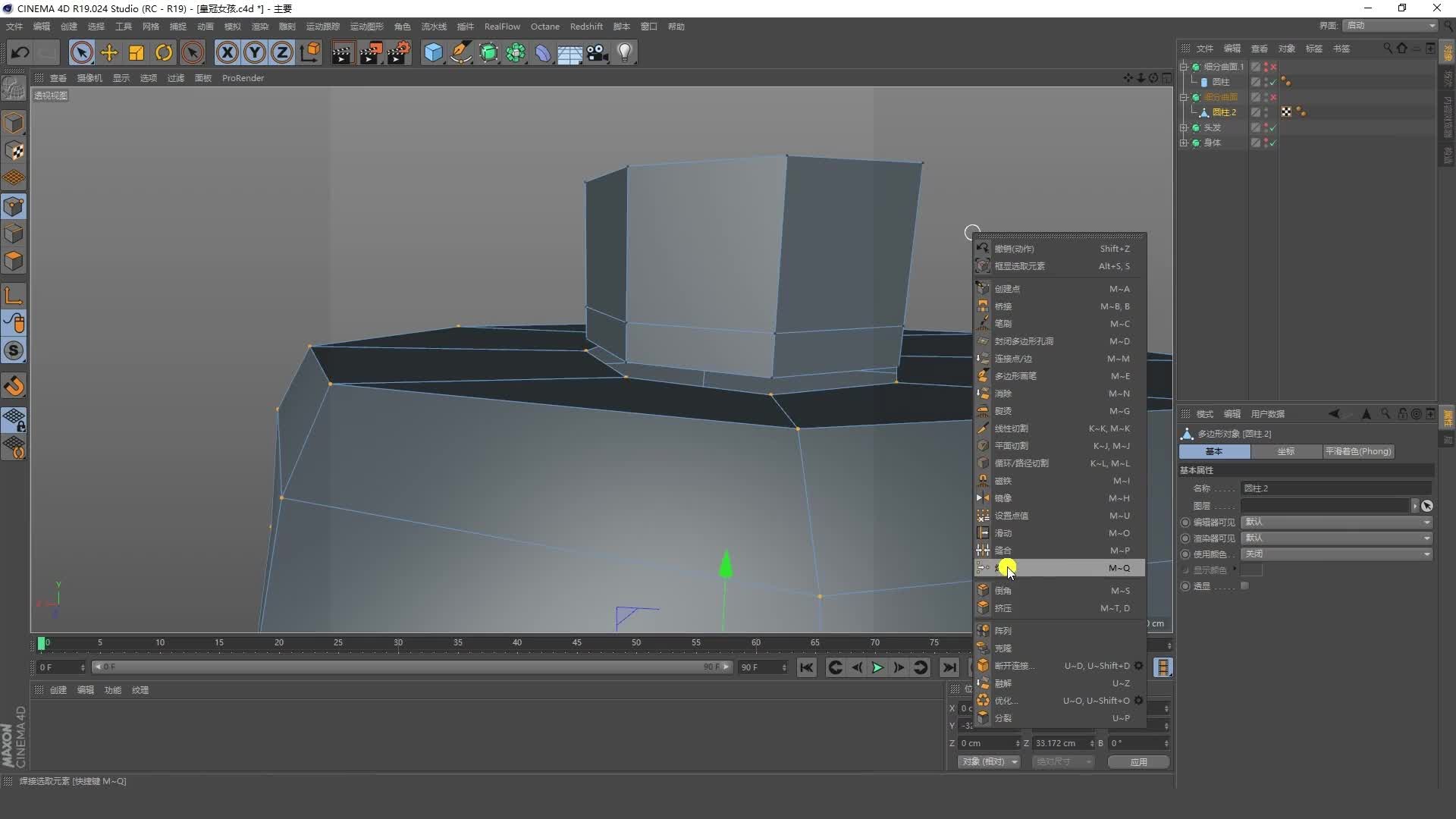The height and width of the screenshot is (819, 1456).
Task: Add a Camera object
Action: [598, 52]
